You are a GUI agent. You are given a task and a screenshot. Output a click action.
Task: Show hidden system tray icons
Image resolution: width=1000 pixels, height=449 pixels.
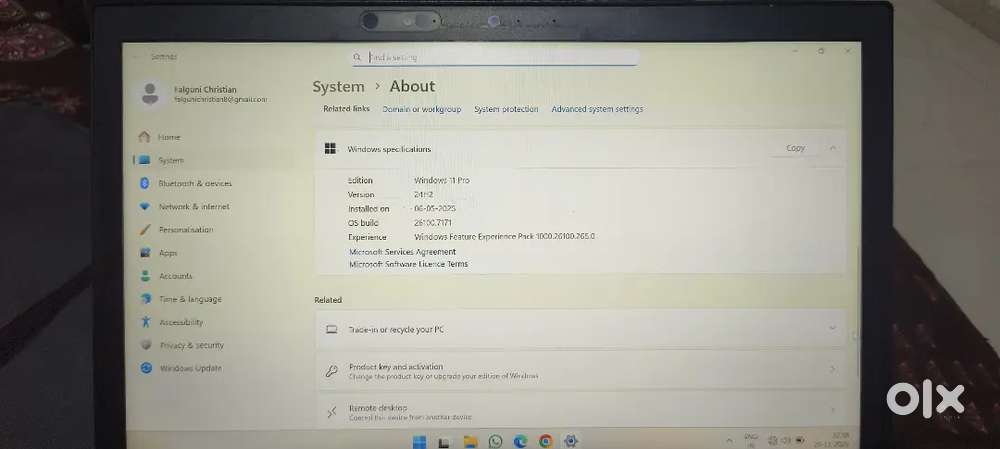point(727,441)
